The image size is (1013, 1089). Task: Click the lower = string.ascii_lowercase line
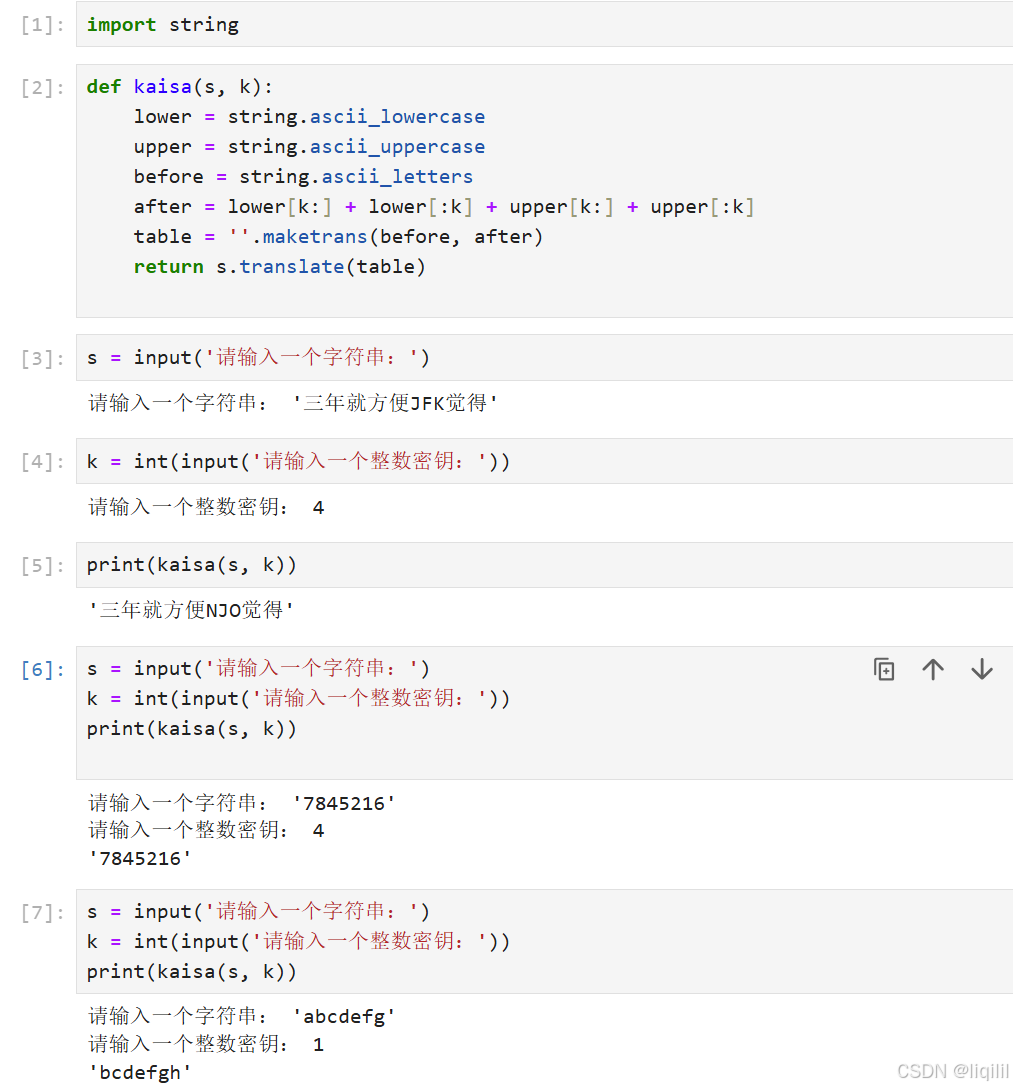[309, 117]
